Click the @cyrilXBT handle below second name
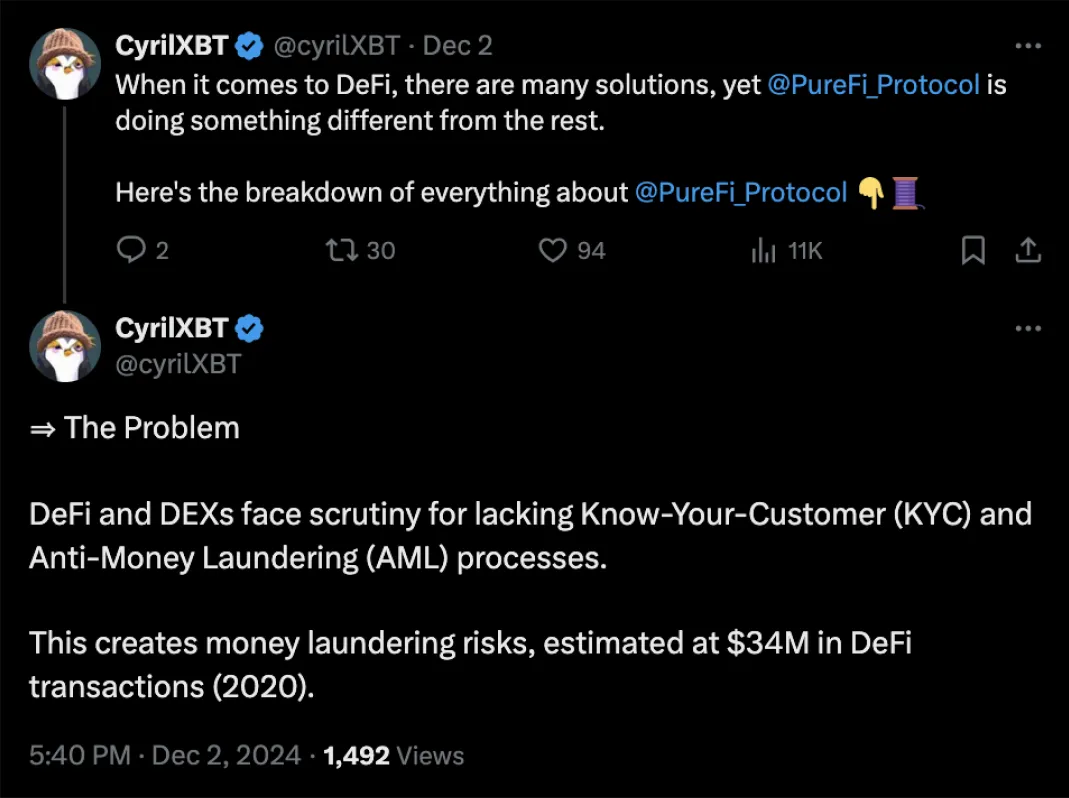This screenshot has height=798, width=1069. 178,364
